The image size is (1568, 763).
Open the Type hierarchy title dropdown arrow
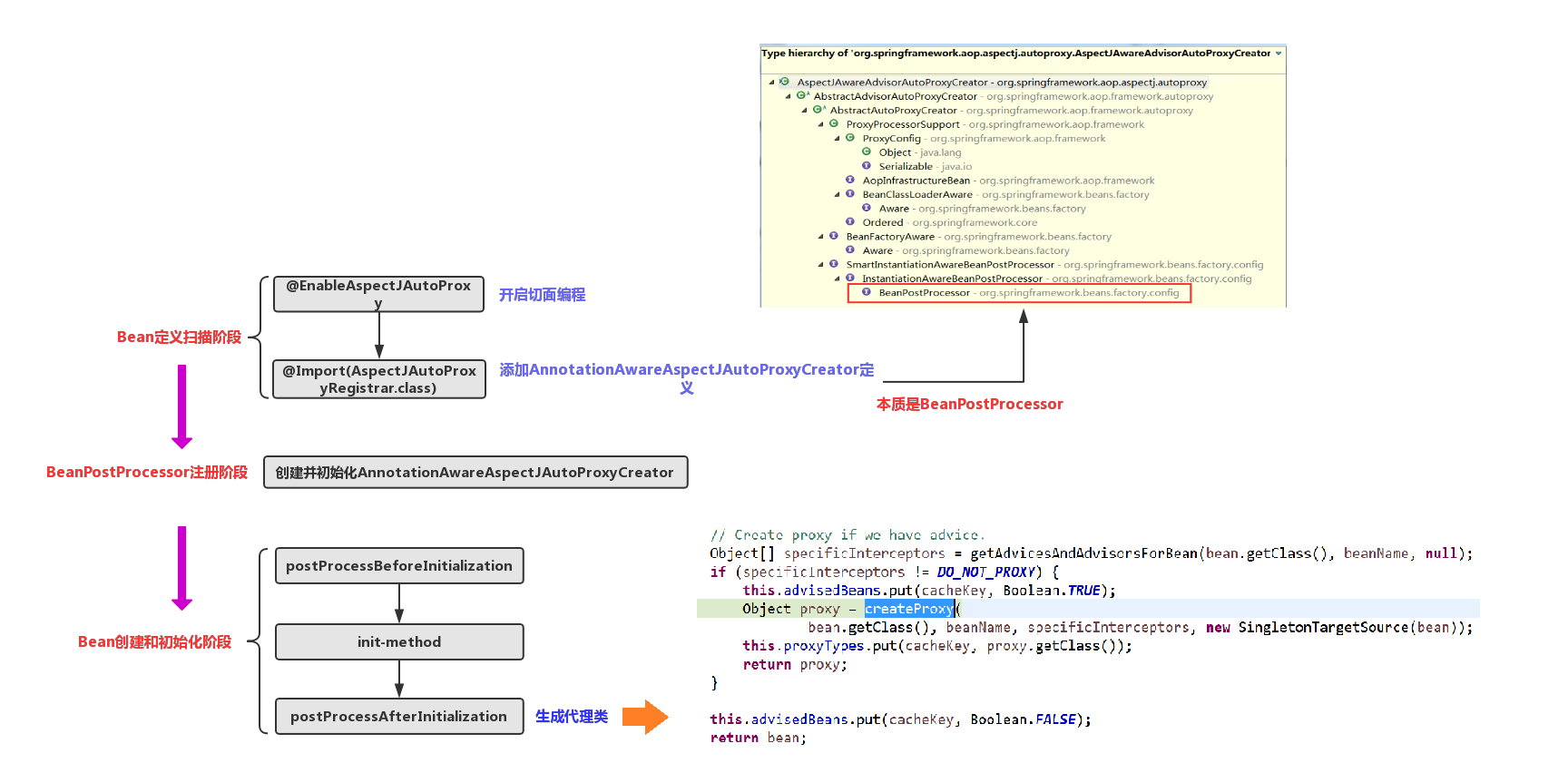coord(1279,54)
